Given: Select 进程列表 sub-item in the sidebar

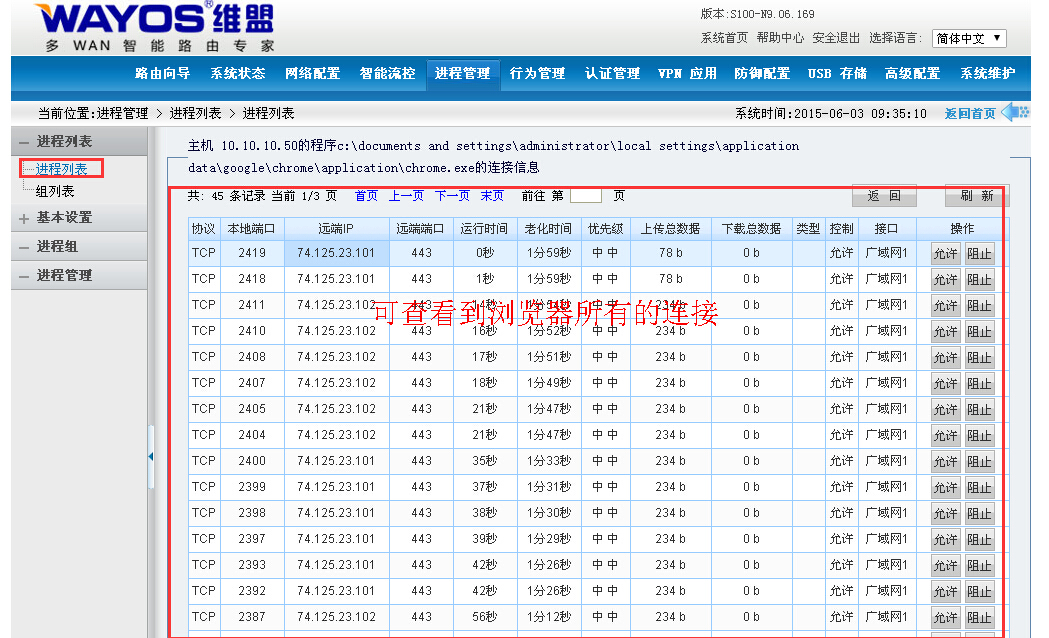Looking at the screenshot, I should click(61, 169).
